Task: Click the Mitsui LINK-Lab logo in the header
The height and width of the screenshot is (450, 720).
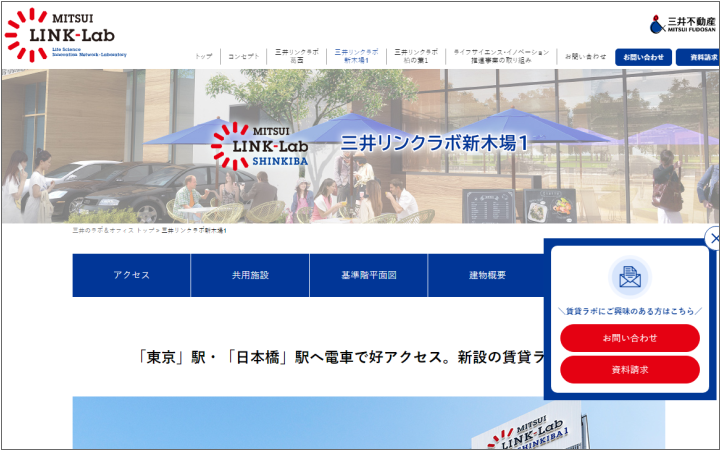Action: pos(66,35)
